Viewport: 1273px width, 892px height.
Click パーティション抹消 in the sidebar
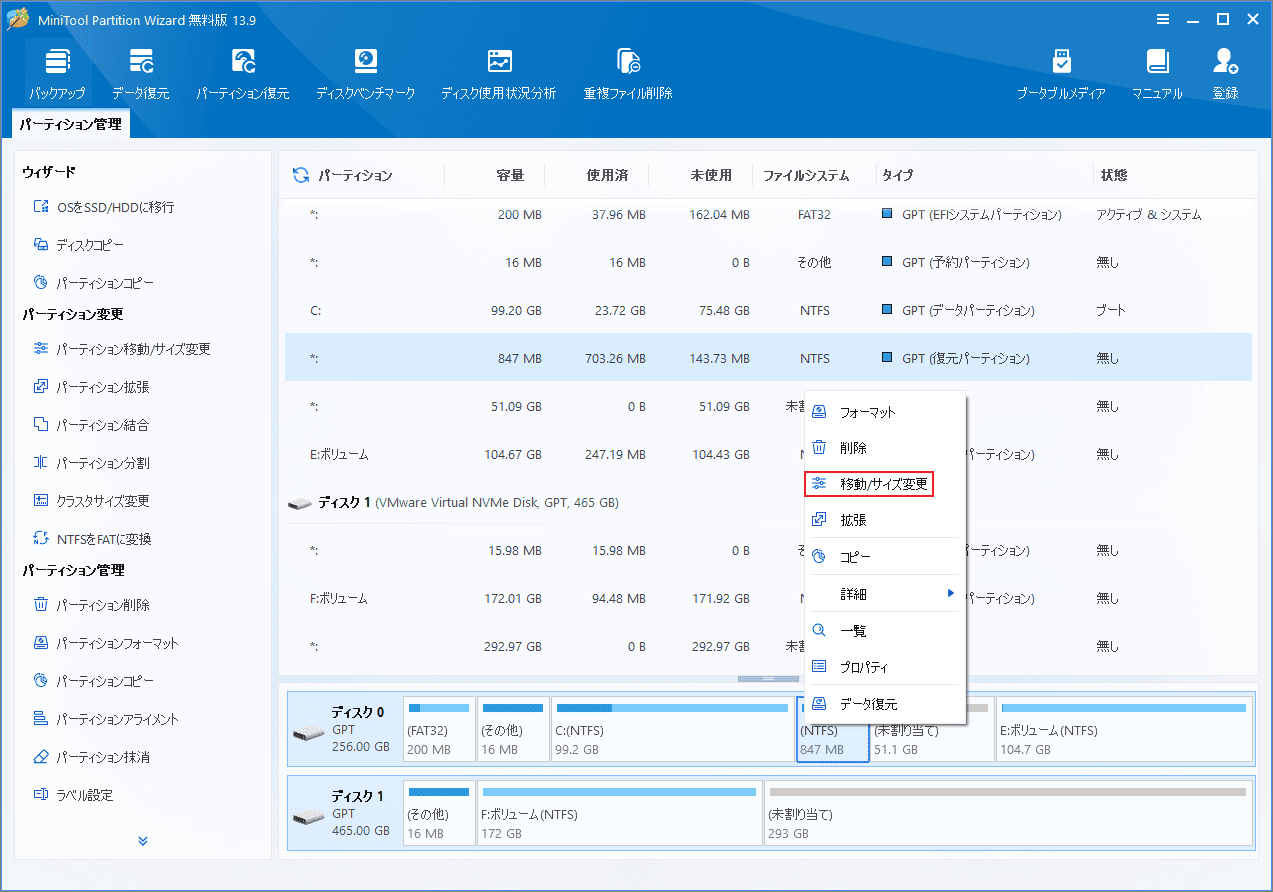click(x=91, y=757)
